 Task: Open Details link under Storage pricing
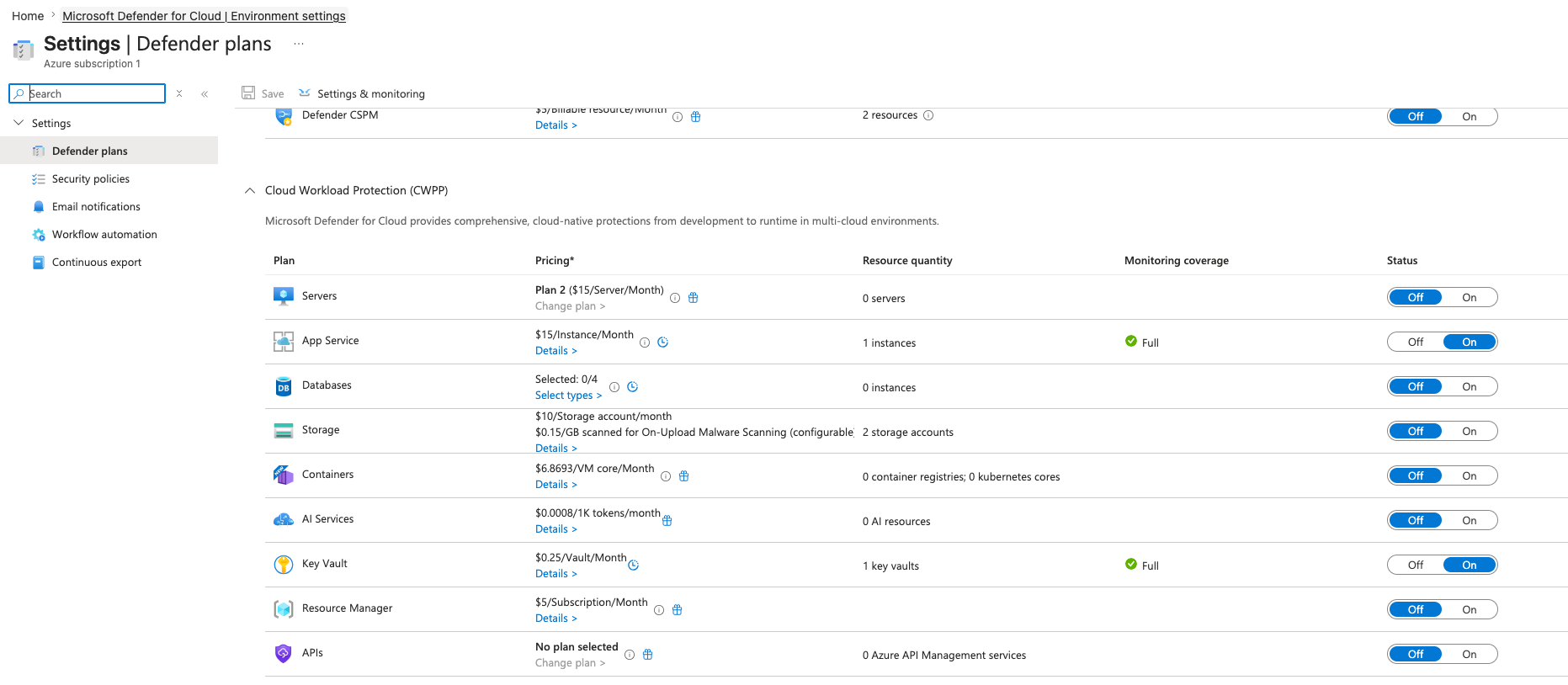(x=555, y=449)
